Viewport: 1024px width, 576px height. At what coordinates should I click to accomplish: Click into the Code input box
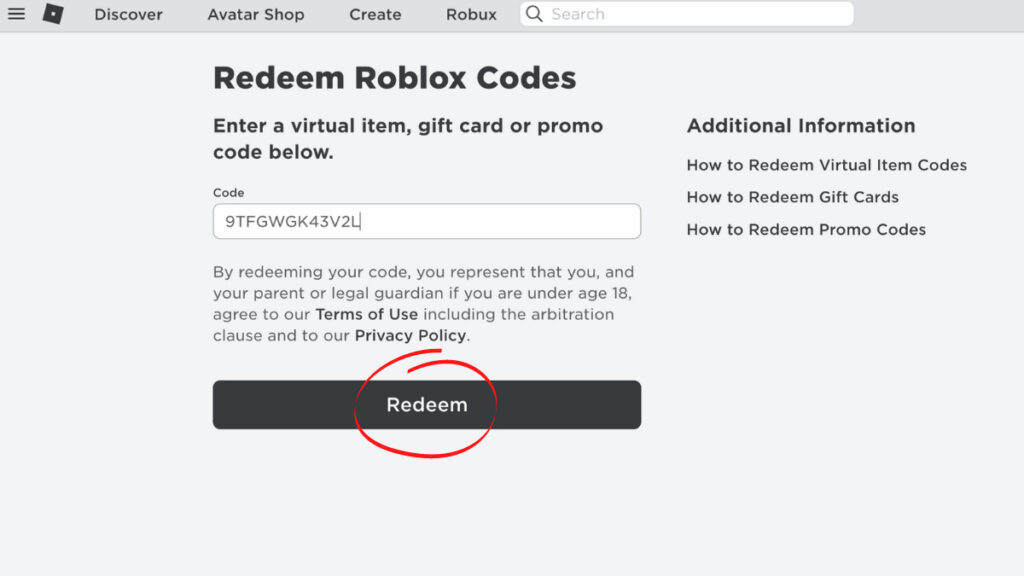click(x=426, y=221)
